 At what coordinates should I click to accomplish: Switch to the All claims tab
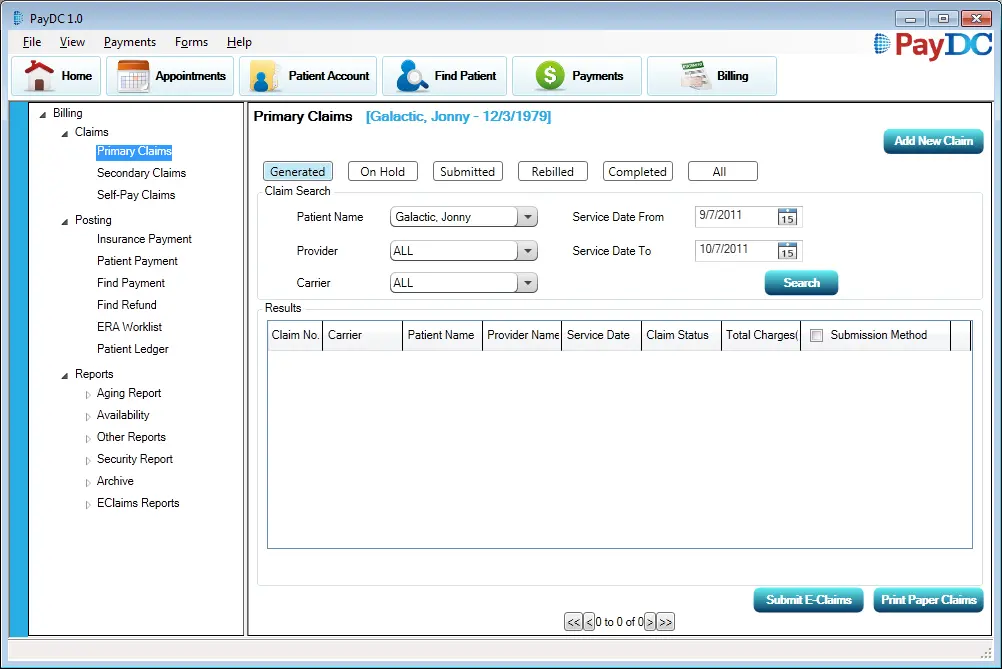pyautogui.click(x=722, y=171)
